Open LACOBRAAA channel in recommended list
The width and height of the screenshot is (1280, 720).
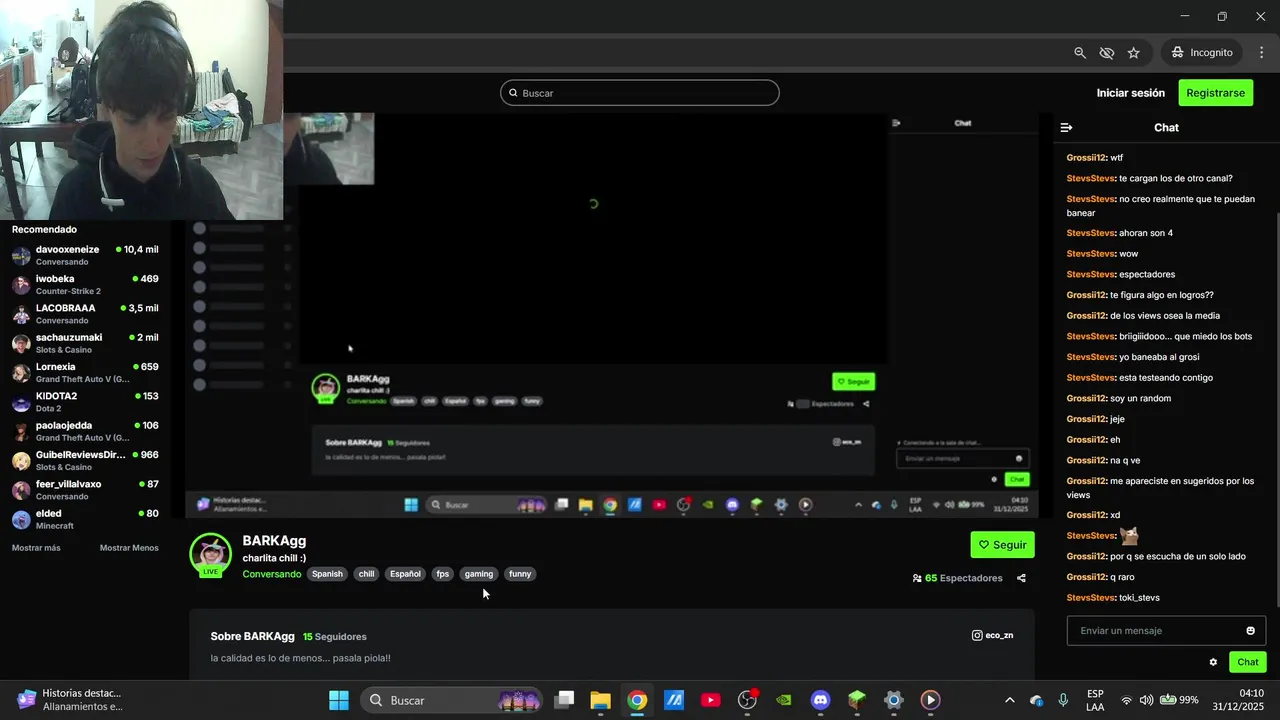click(x=85, y=314)
